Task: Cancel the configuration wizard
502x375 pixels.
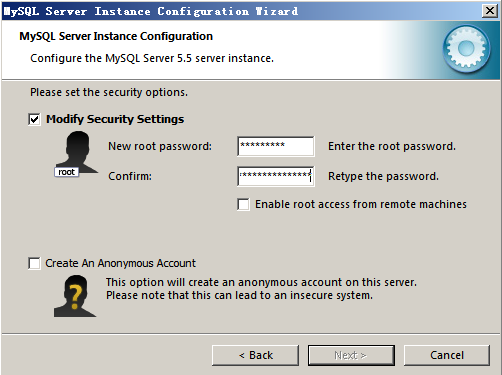Action: pos(447,355)
